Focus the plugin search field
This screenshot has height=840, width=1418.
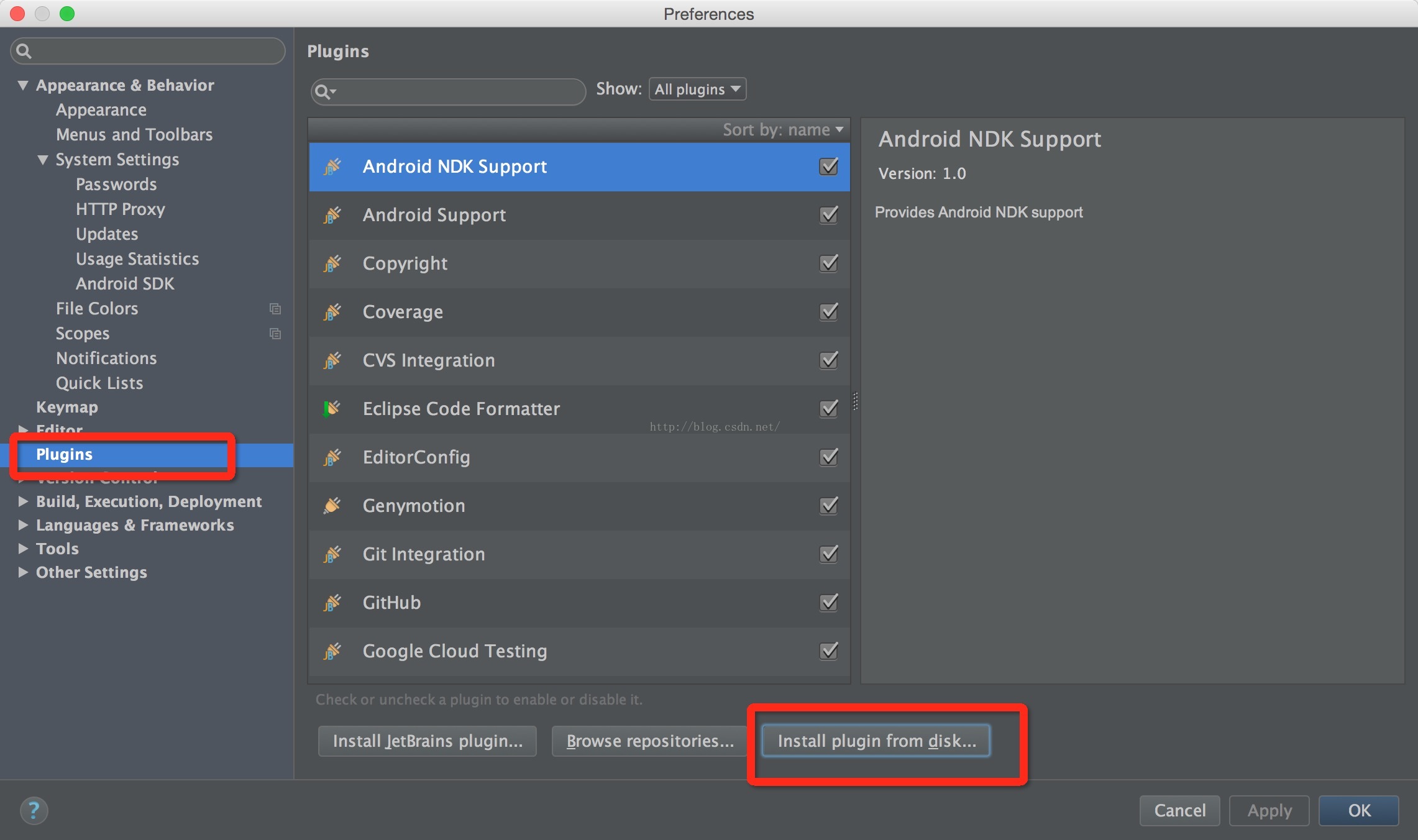448,92
